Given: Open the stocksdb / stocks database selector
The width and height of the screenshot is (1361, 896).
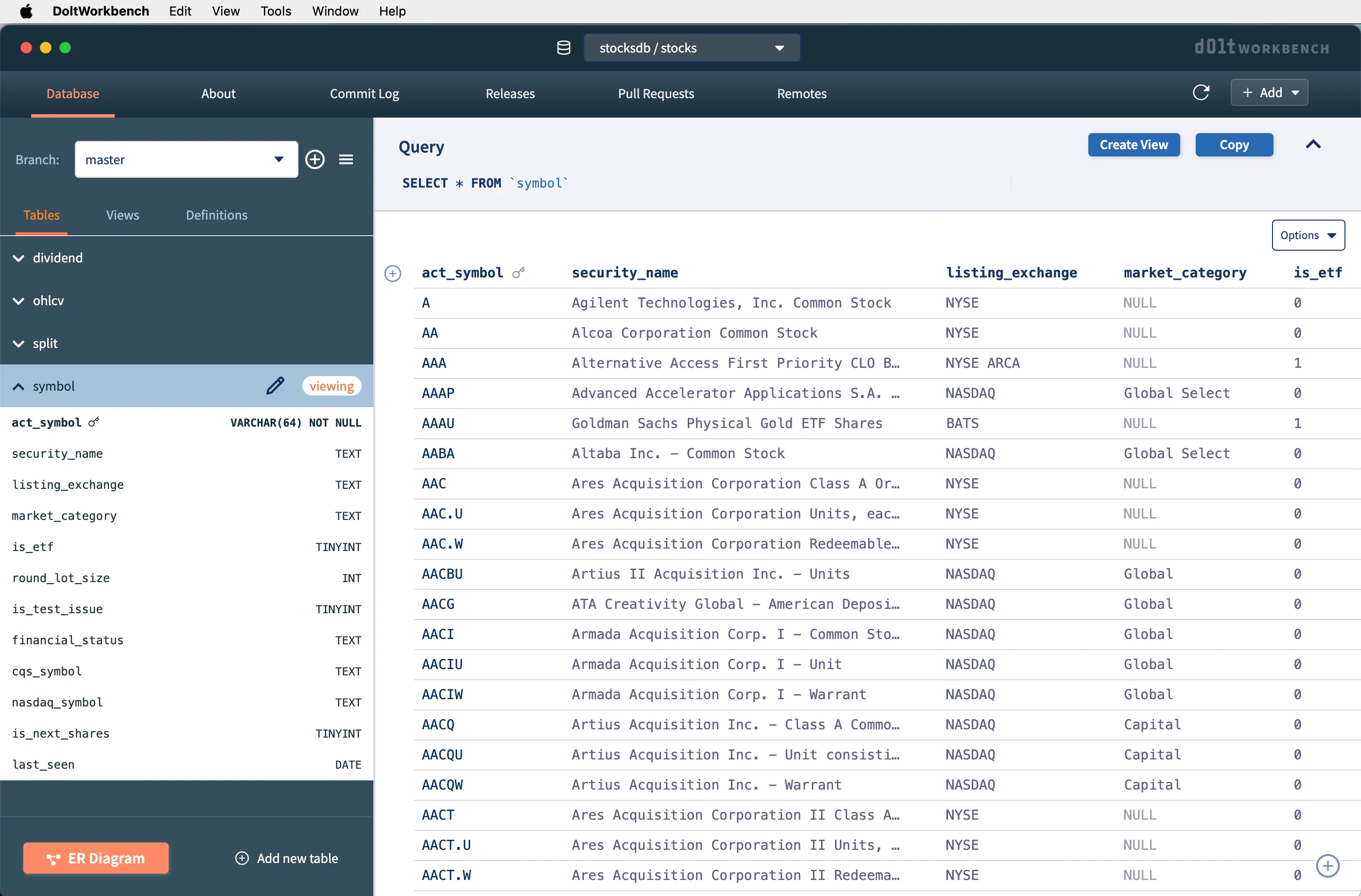Looking at the screenshot, I should (691, 48).
